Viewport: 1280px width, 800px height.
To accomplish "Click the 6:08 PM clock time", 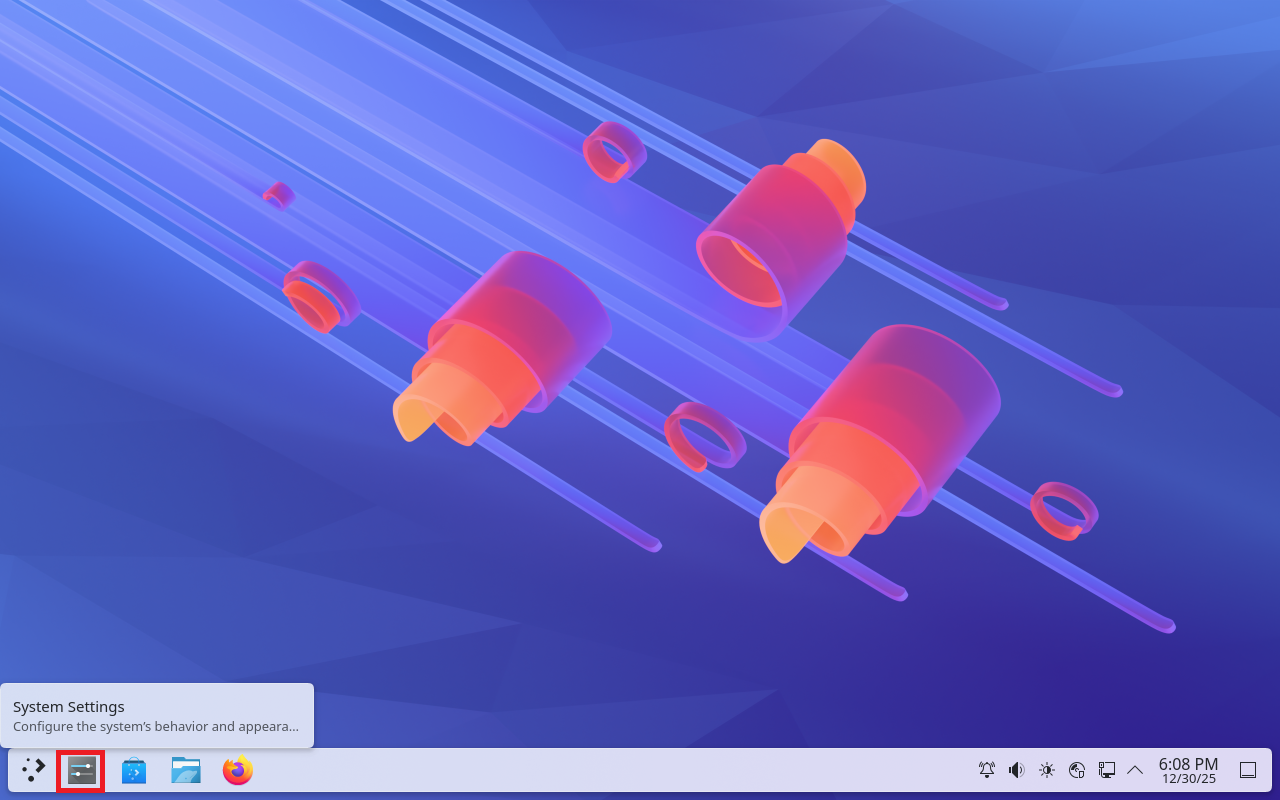I will 1188,764.
